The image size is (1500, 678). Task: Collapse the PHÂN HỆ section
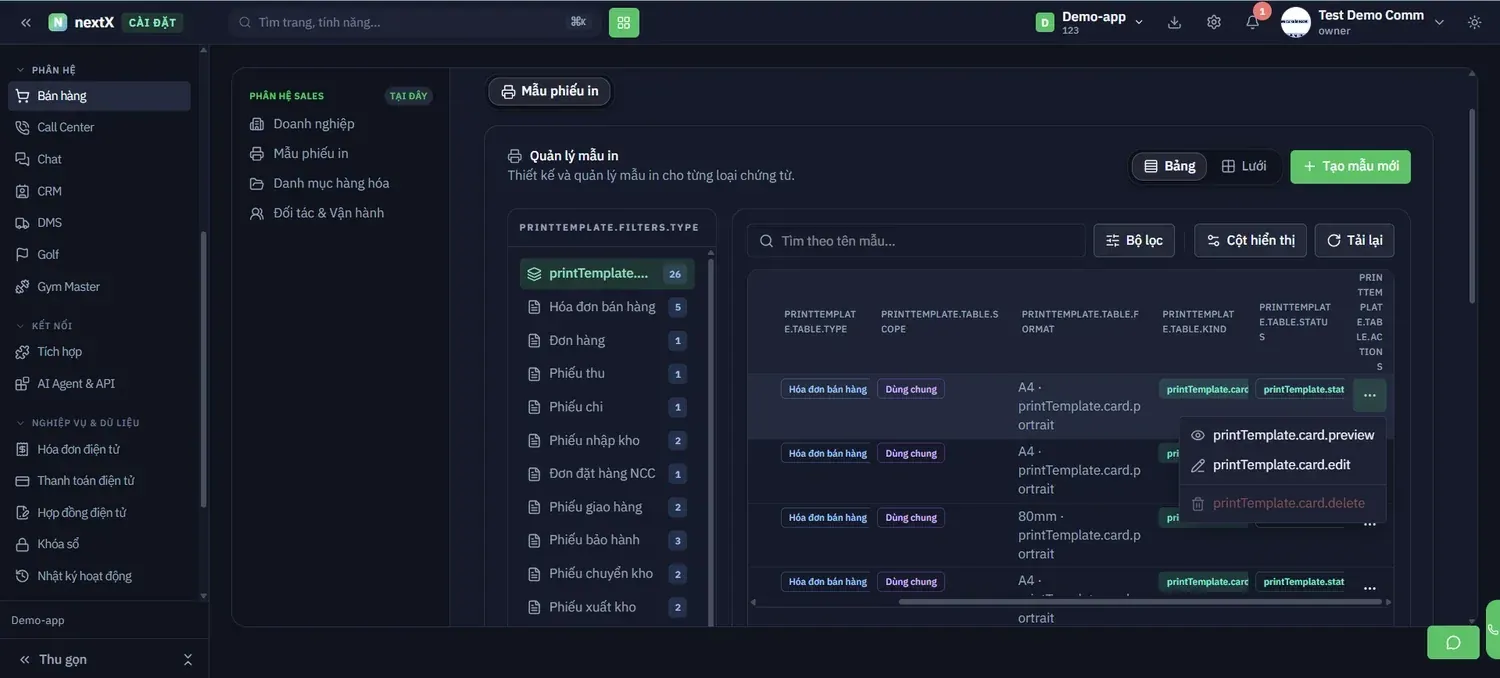click(x=46, y=70)
